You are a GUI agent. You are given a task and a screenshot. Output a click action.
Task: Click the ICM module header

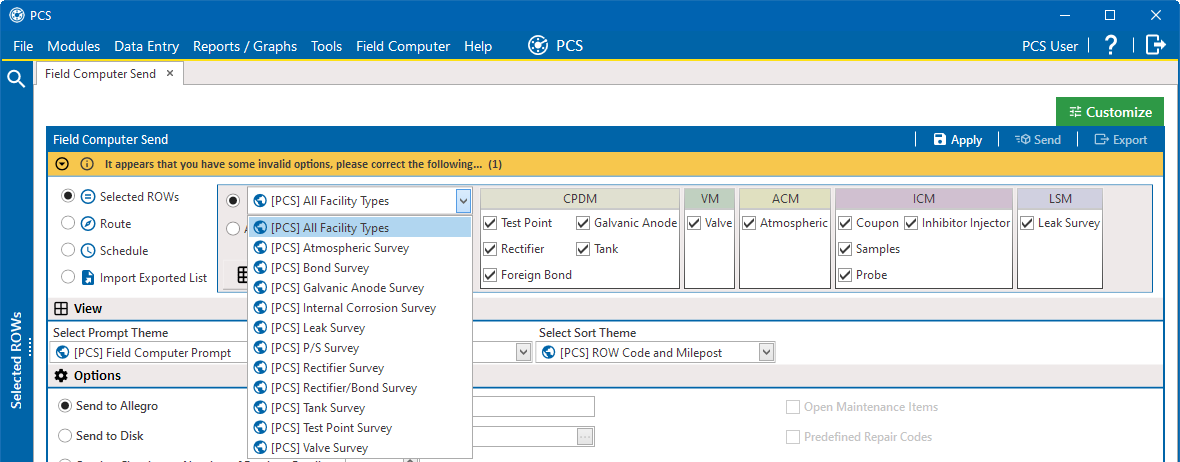pyautogui.click(x=923, y=199)
